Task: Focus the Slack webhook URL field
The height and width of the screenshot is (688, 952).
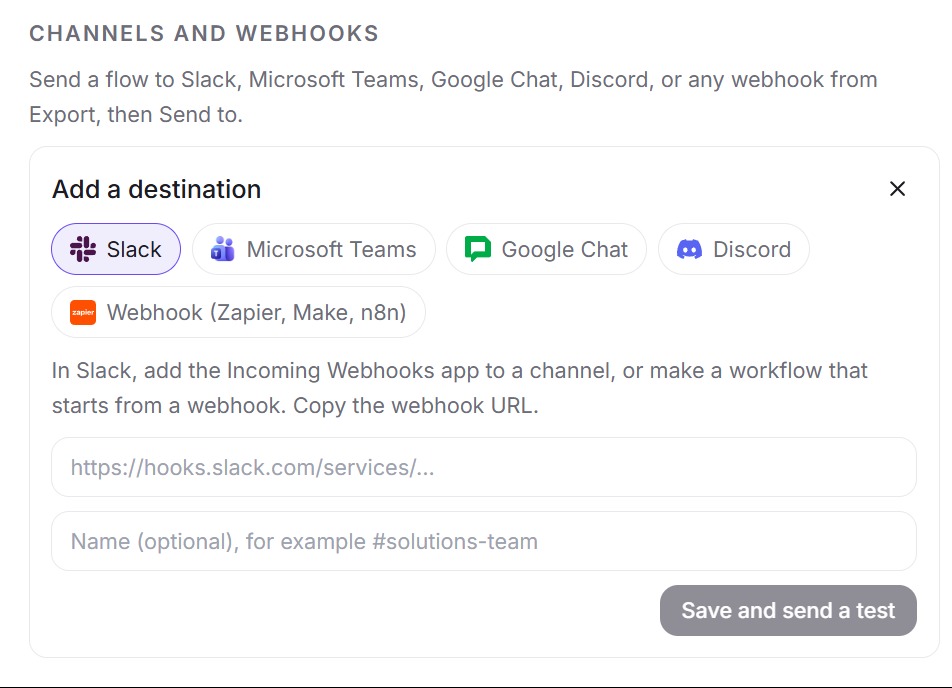Action: 484,467
